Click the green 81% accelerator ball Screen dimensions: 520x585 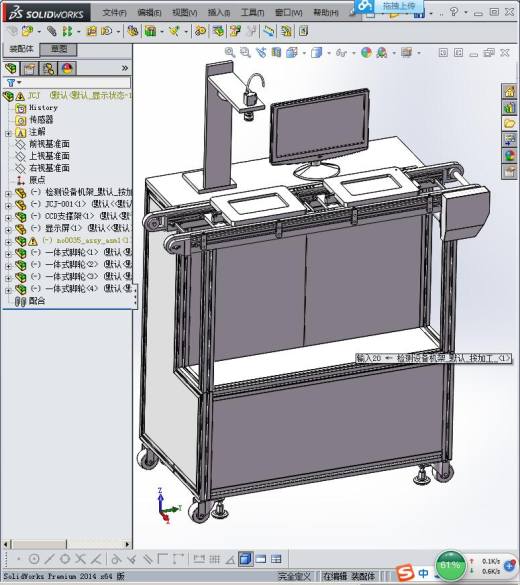(x=450, y=566)
